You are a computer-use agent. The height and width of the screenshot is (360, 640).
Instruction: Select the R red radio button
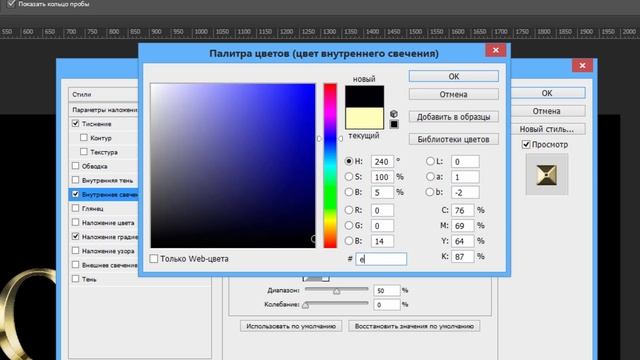tap(349, 210)
